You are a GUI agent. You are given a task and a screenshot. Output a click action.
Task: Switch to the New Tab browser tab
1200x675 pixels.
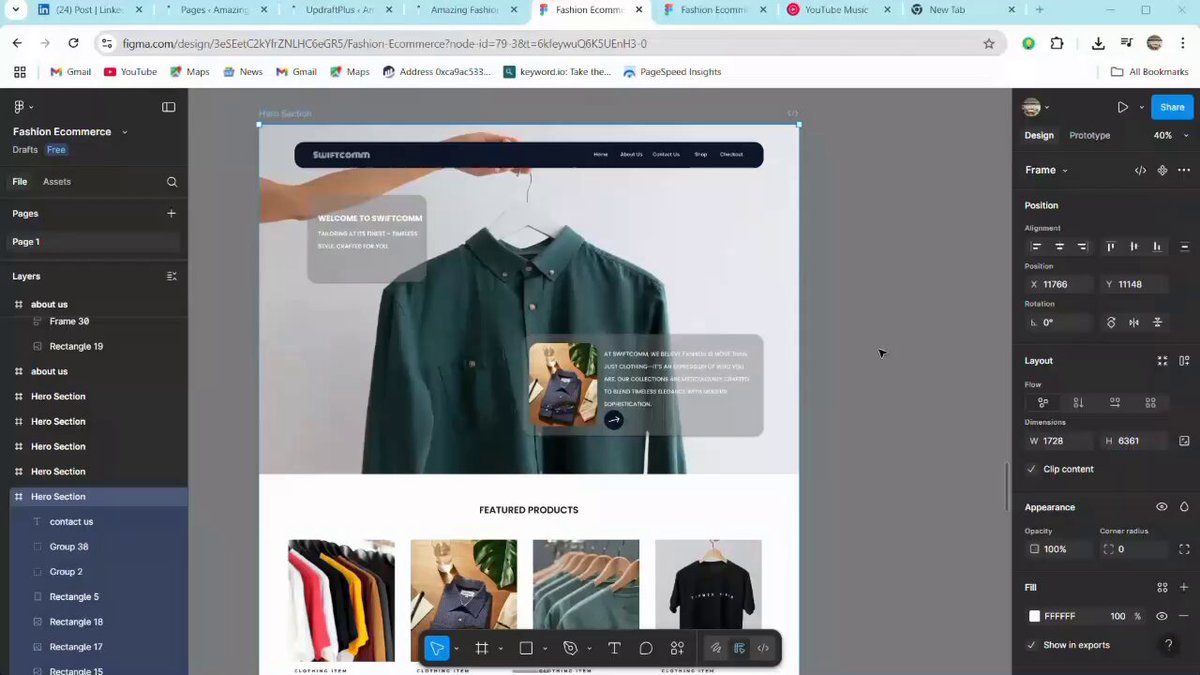[x=963, y=10]
